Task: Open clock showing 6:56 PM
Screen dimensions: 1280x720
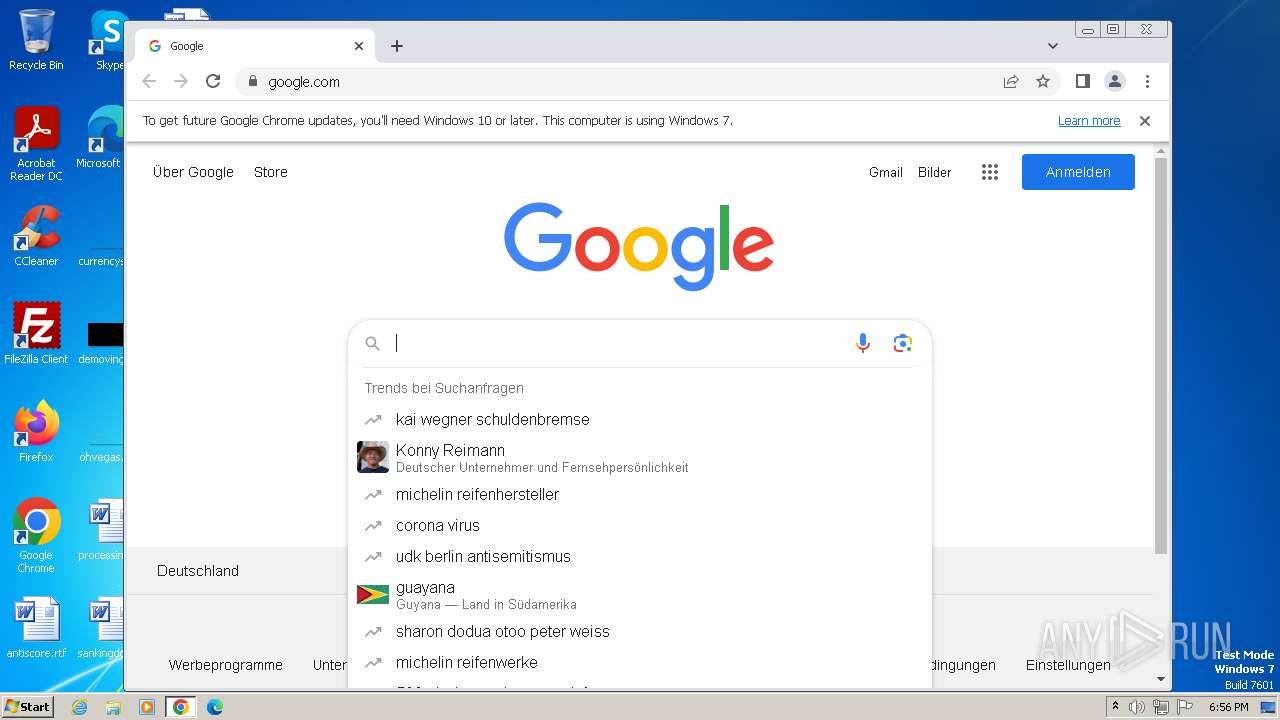Action: pyautogui.click(x=1228, y=707)
